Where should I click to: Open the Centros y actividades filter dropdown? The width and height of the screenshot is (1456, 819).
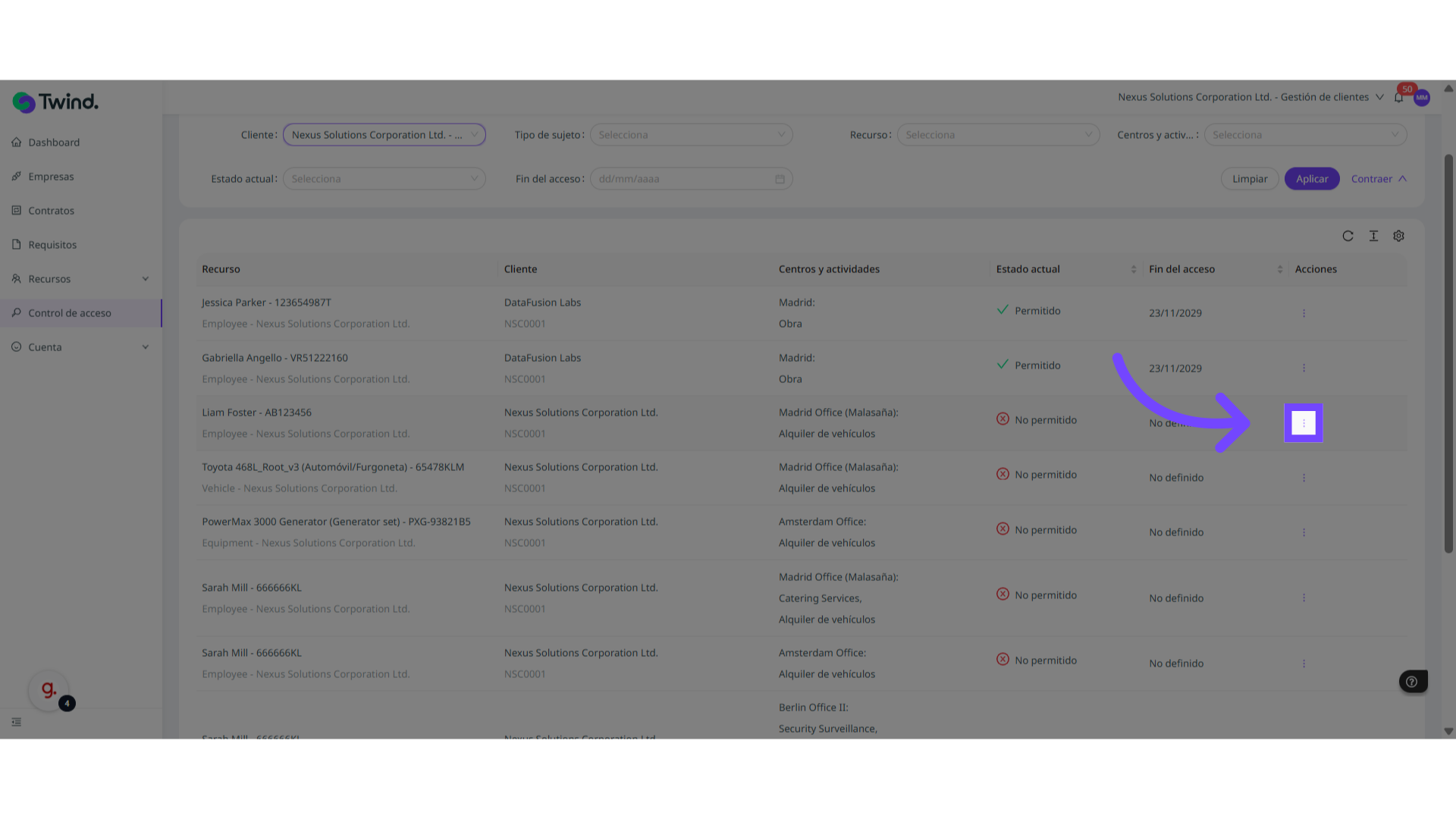tap(1304, 135)
